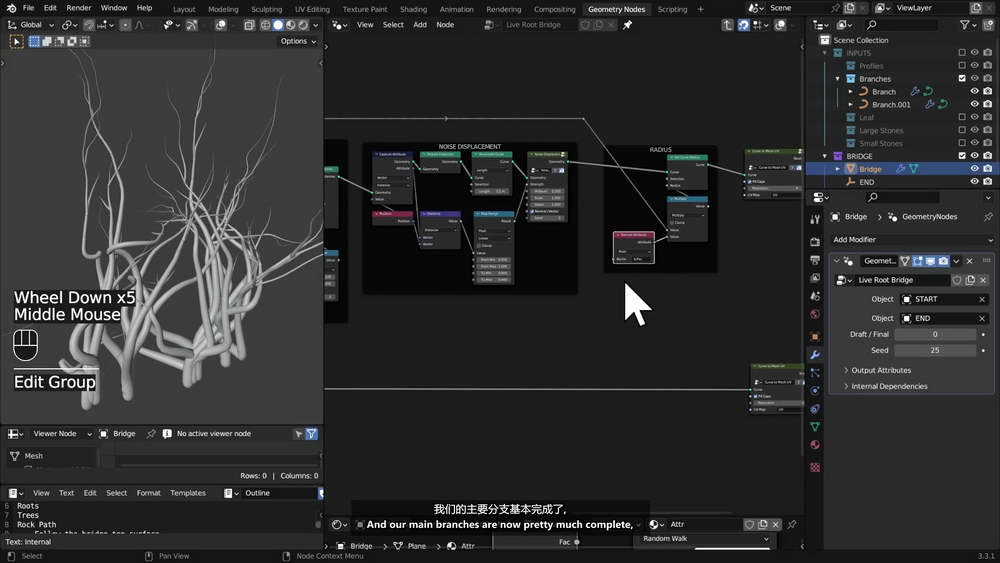Viewport: 1000px width, 563px height.
Task: Select the tweak select box tool icon
Action: 17,41
